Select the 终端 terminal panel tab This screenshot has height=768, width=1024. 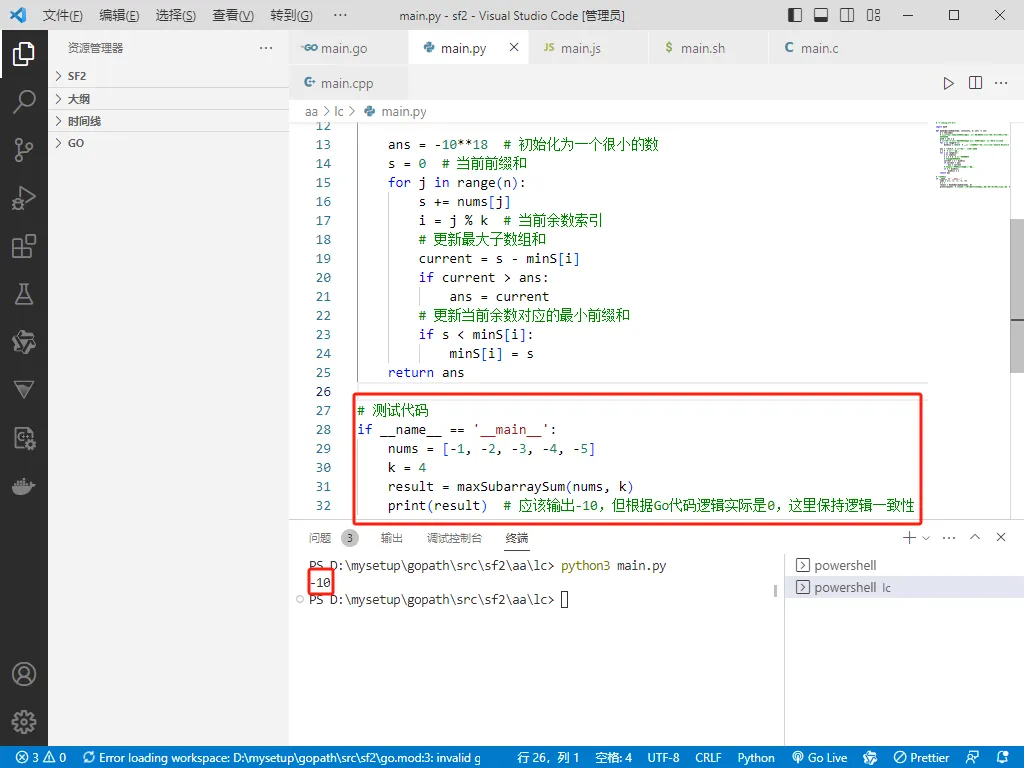pos(517,537)
